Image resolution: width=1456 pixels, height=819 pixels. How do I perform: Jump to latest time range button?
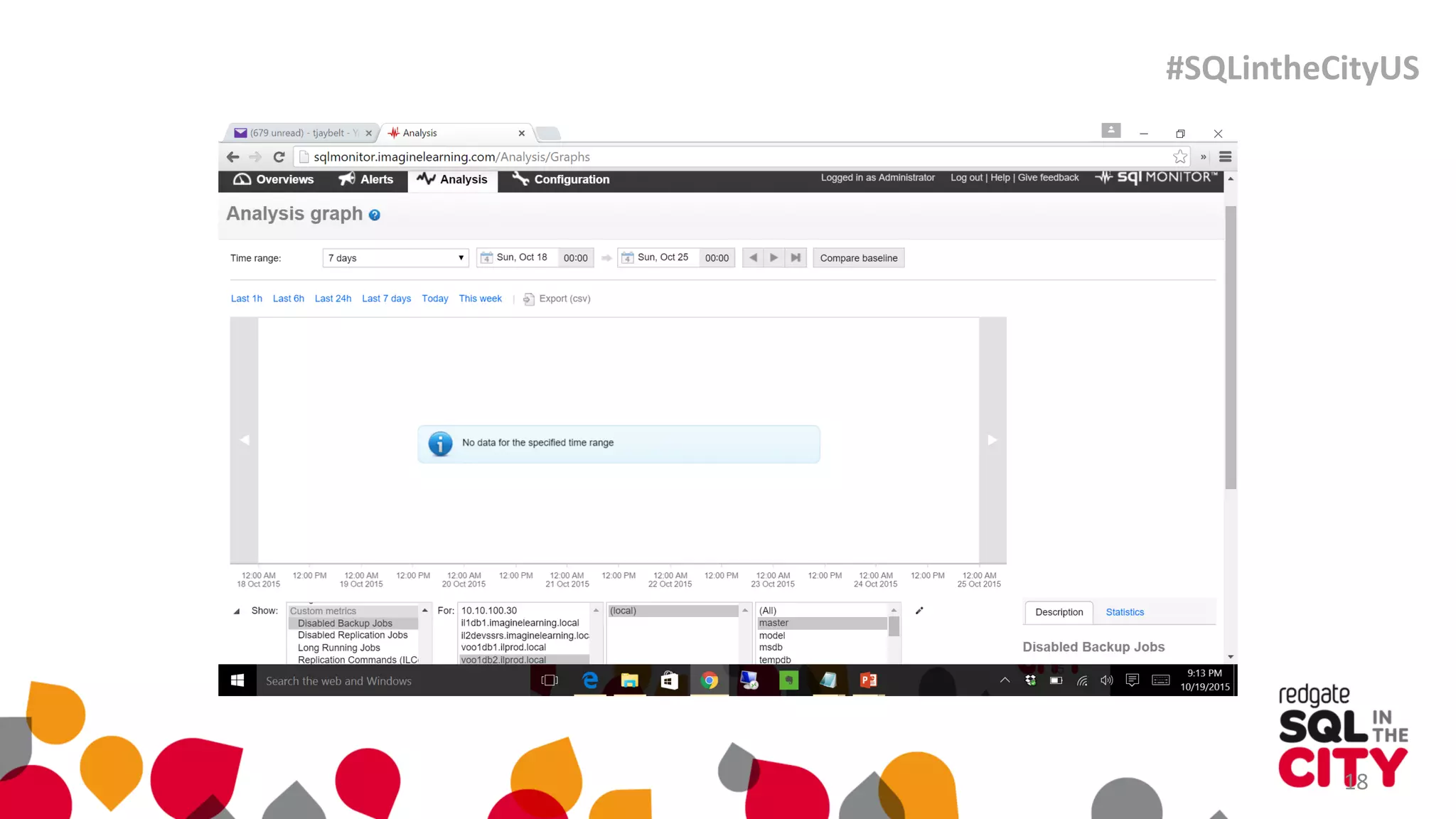[x=796, y=257]
